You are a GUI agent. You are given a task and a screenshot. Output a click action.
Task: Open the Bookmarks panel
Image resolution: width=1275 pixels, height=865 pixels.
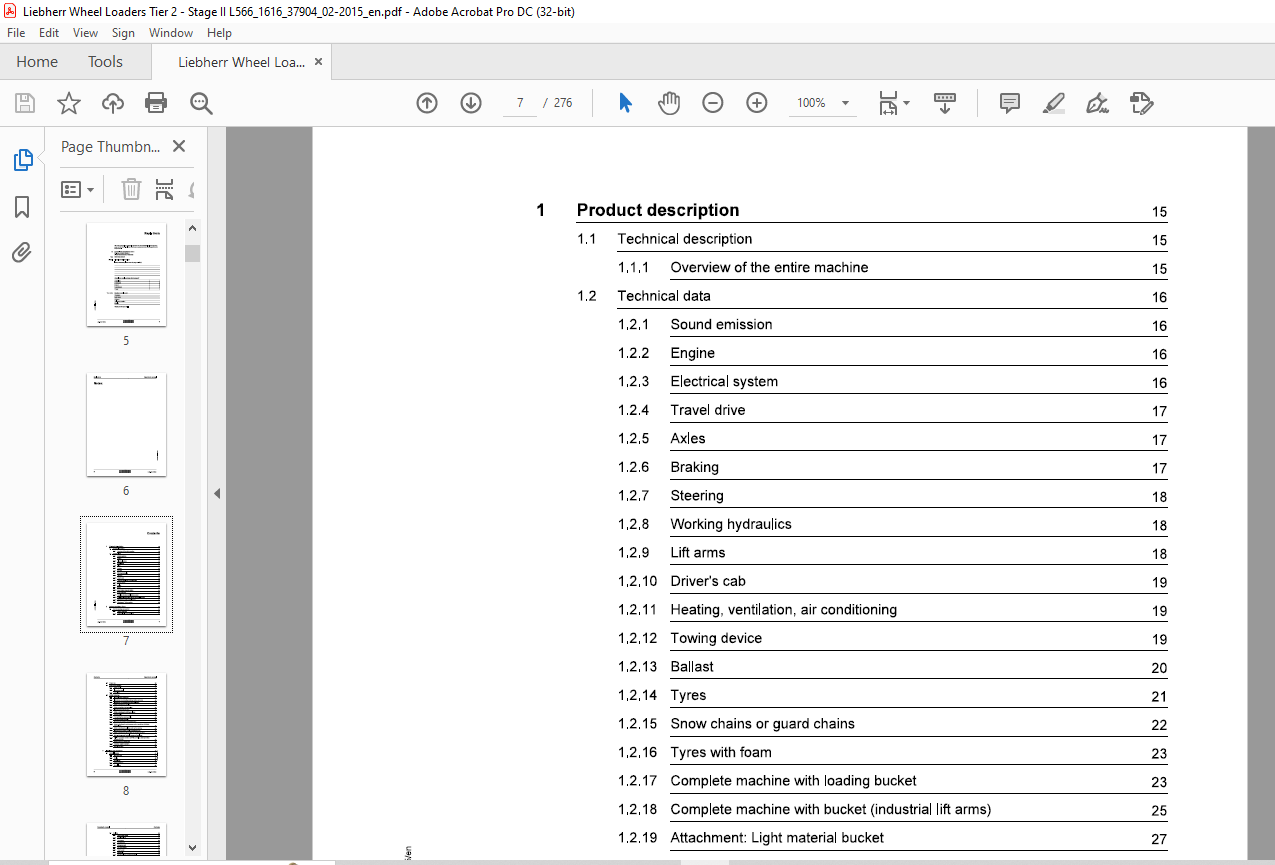click(22, 207)
